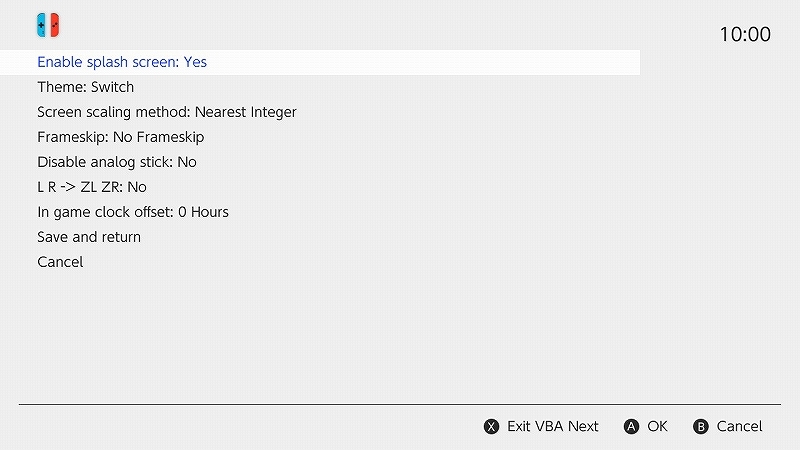800x450 pixels.
Task: Adjust In game clock offset hours
Action: (133, 212)
